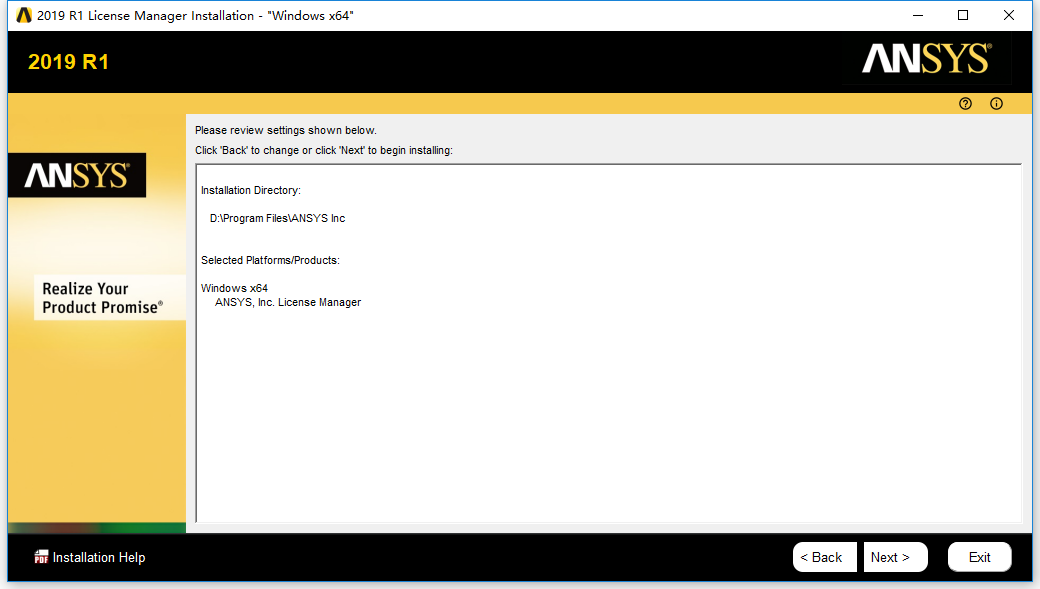Viewport: 1040px width, 589px height.
Task: Click the 'ANSYS, Inc. License Manager' line
Action: click(x=288, y=302)
